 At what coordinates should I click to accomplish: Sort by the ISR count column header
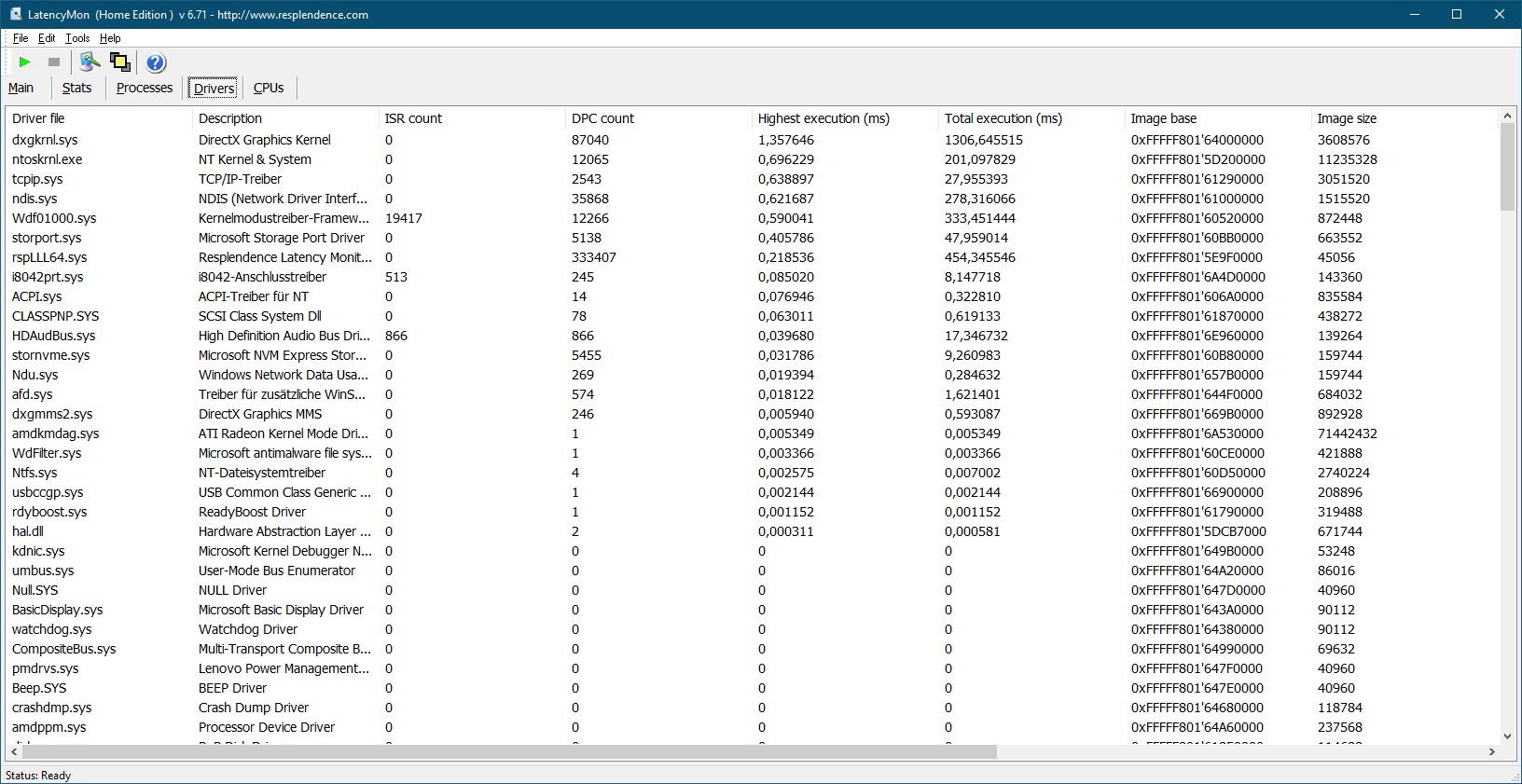coord(472,118)
